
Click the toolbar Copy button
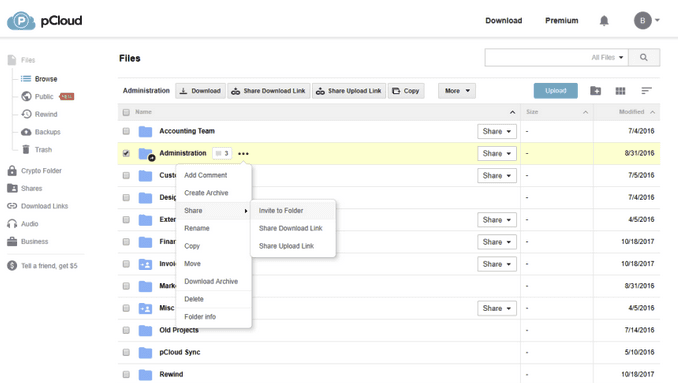tap(406, 91)
